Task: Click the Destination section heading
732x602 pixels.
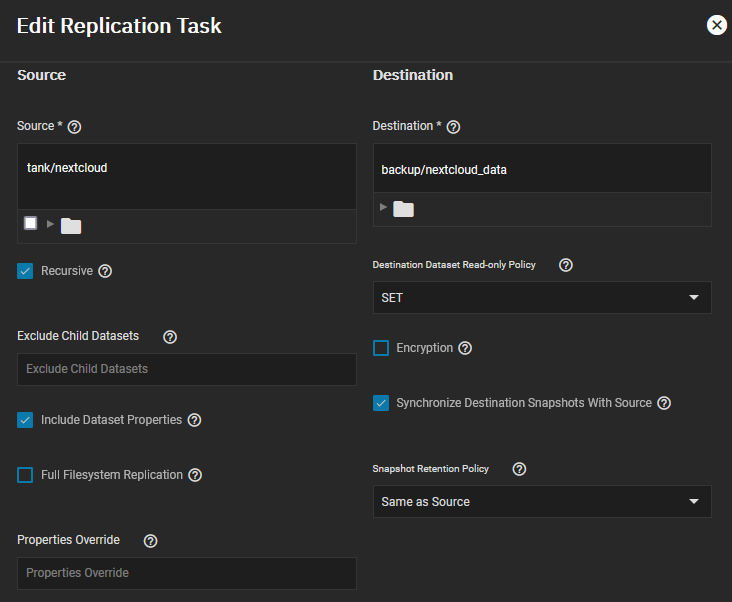Action: tap(413, 75)
